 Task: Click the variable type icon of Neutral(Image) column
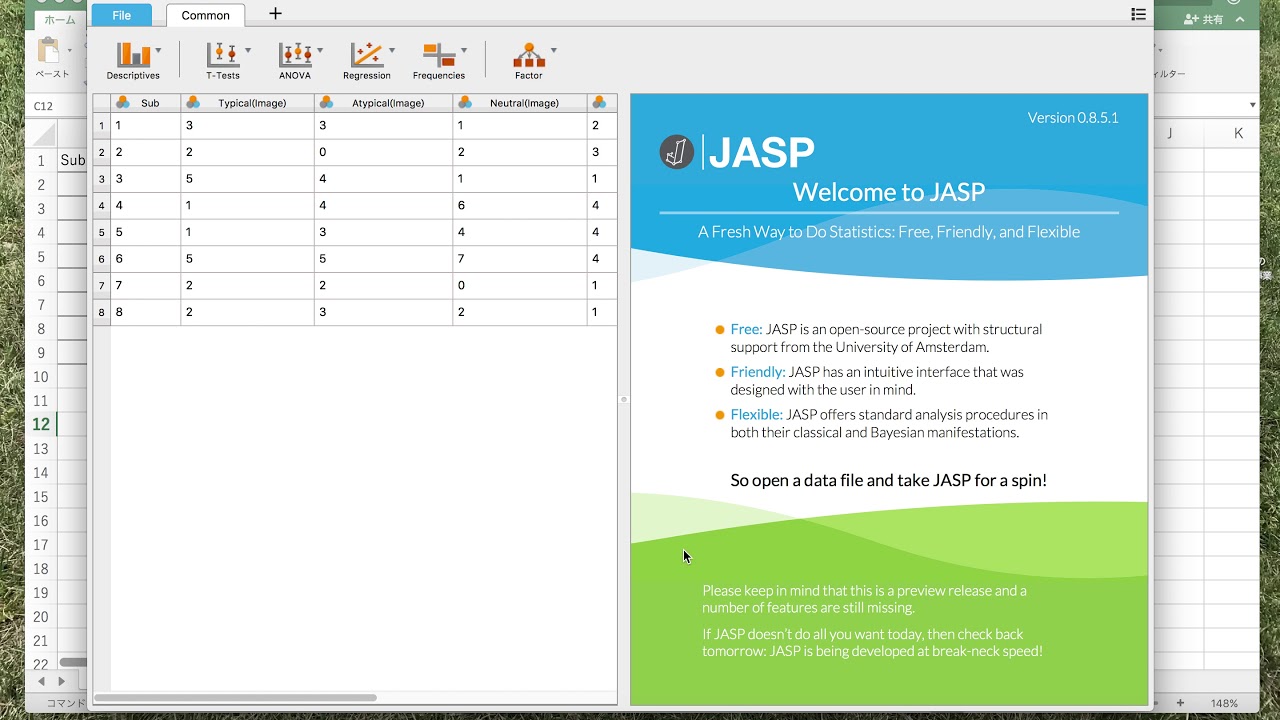click(x=465, y=102)
